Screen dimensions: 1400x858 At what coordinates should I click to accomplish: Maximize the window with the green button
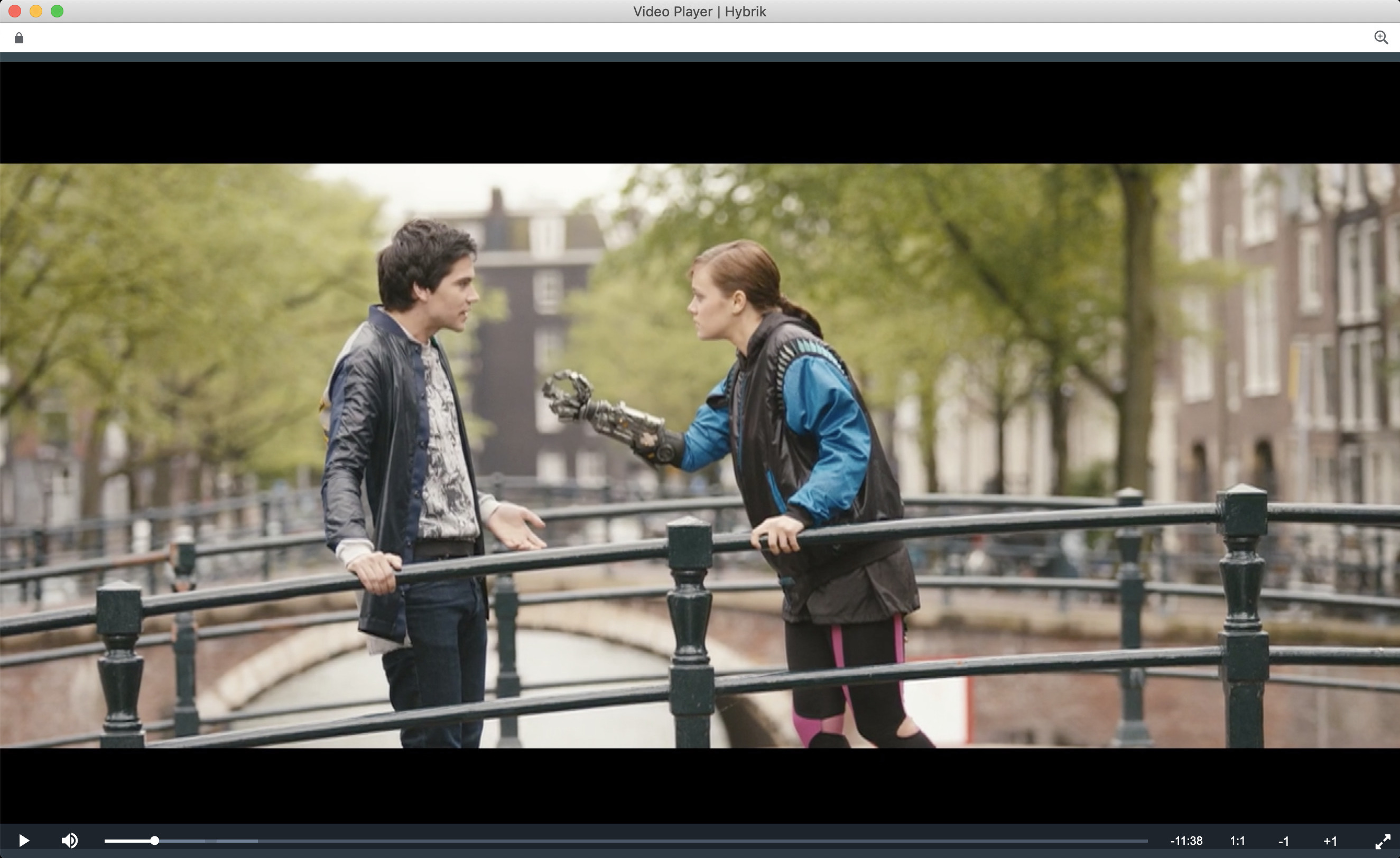tap(57, 11)
